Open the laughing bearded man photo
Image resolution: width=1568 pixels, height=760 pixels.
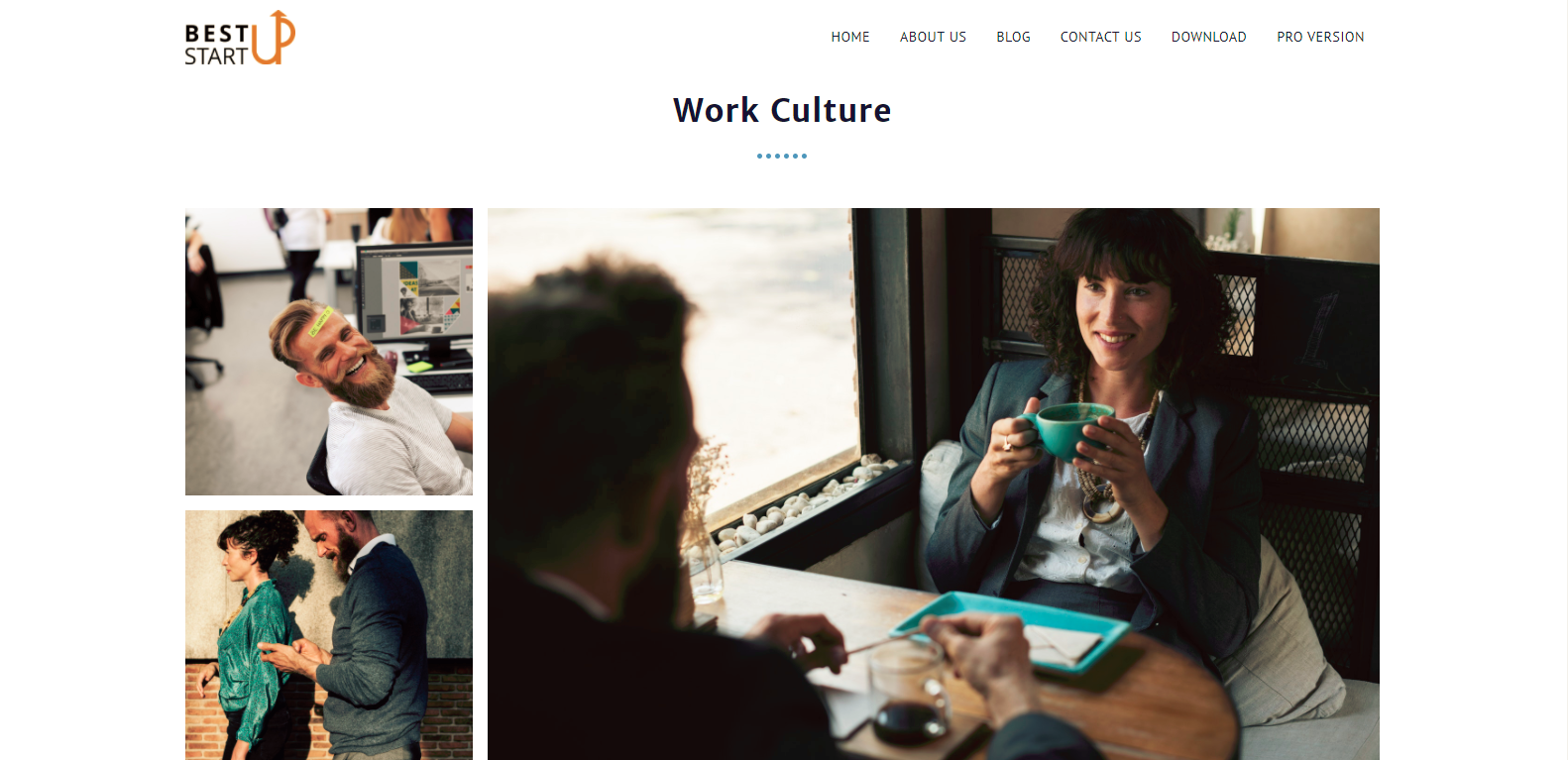coord(329,352)
